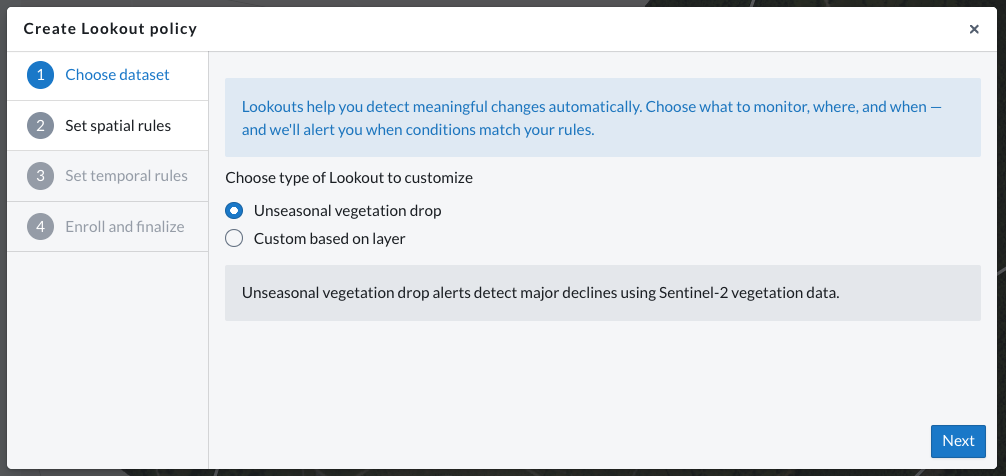
Task: Close the Create Lookout policy dialog
Action: point(974,29)
